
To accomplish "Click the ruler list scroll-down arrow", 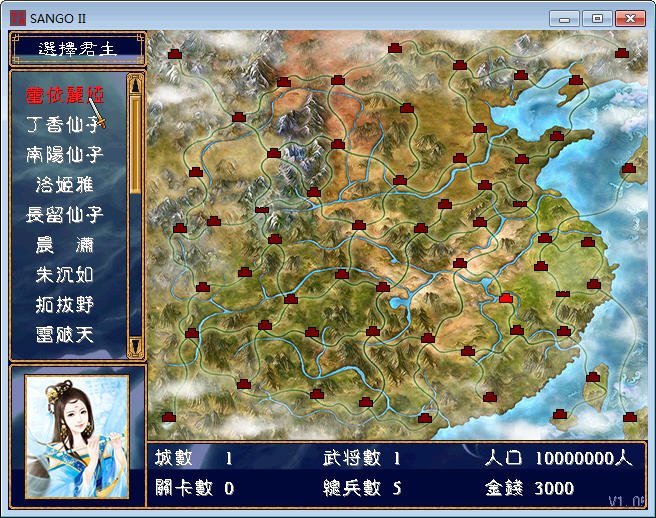I will pos(136,346).
